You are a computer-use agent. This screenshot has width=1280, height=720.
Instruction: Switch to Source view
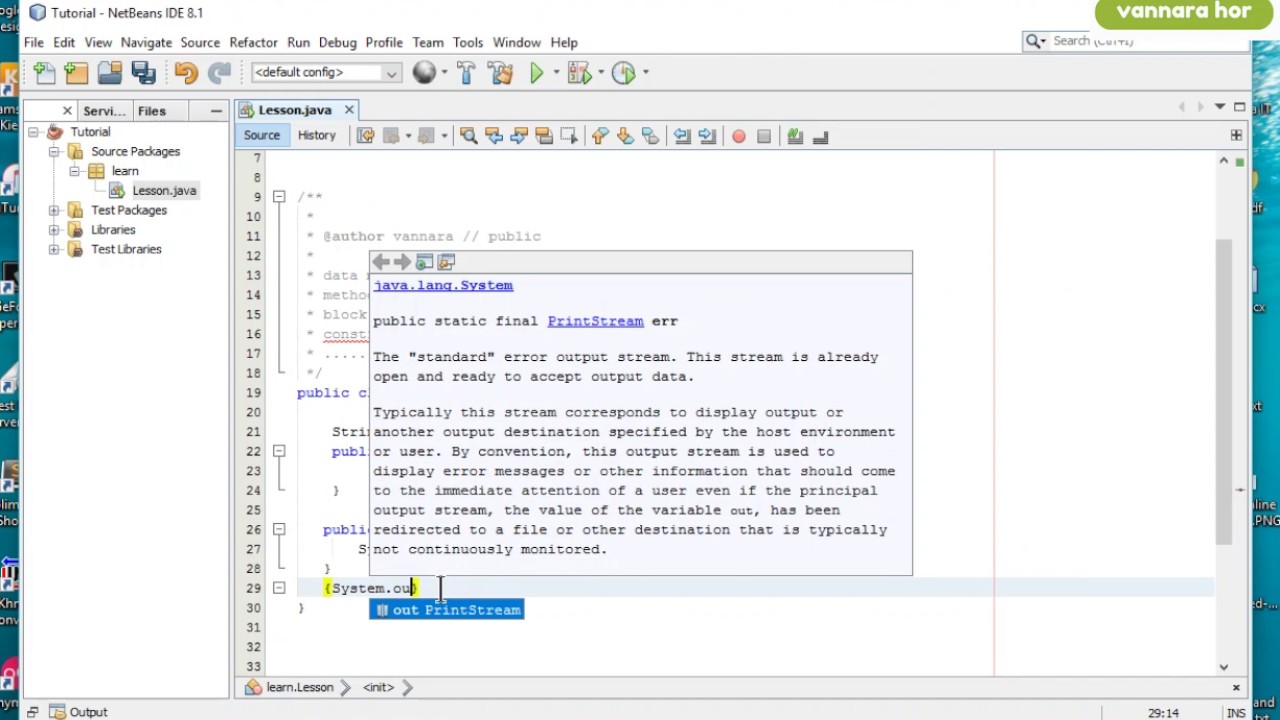(262, 135)
